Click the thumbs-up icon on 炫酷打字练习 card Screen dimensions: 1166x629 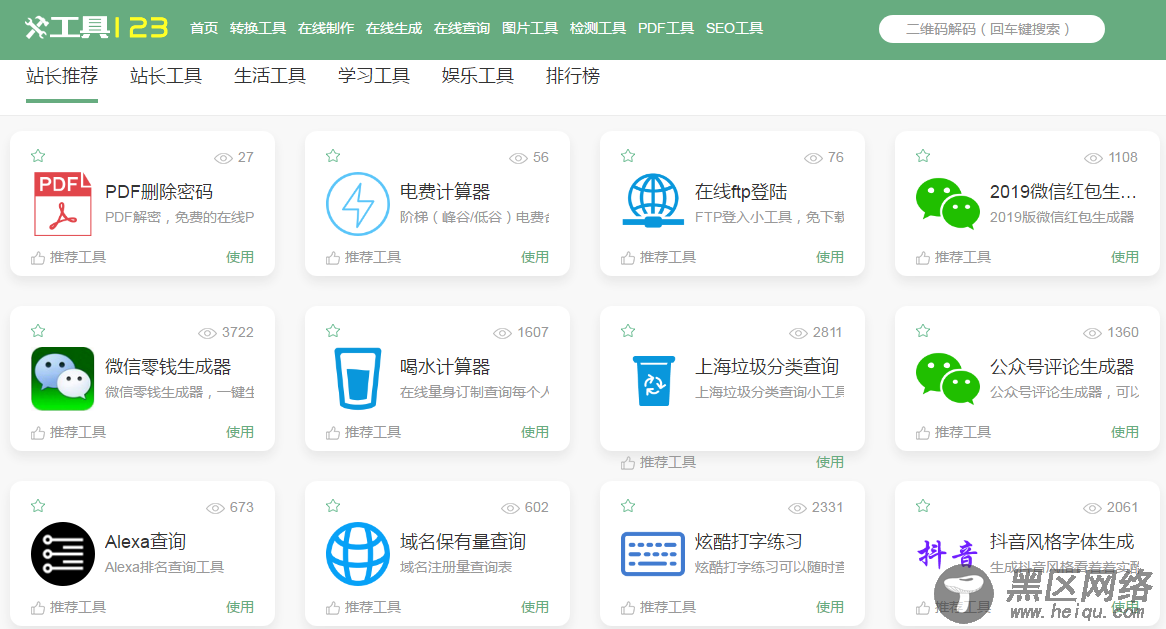click(628, 608)
